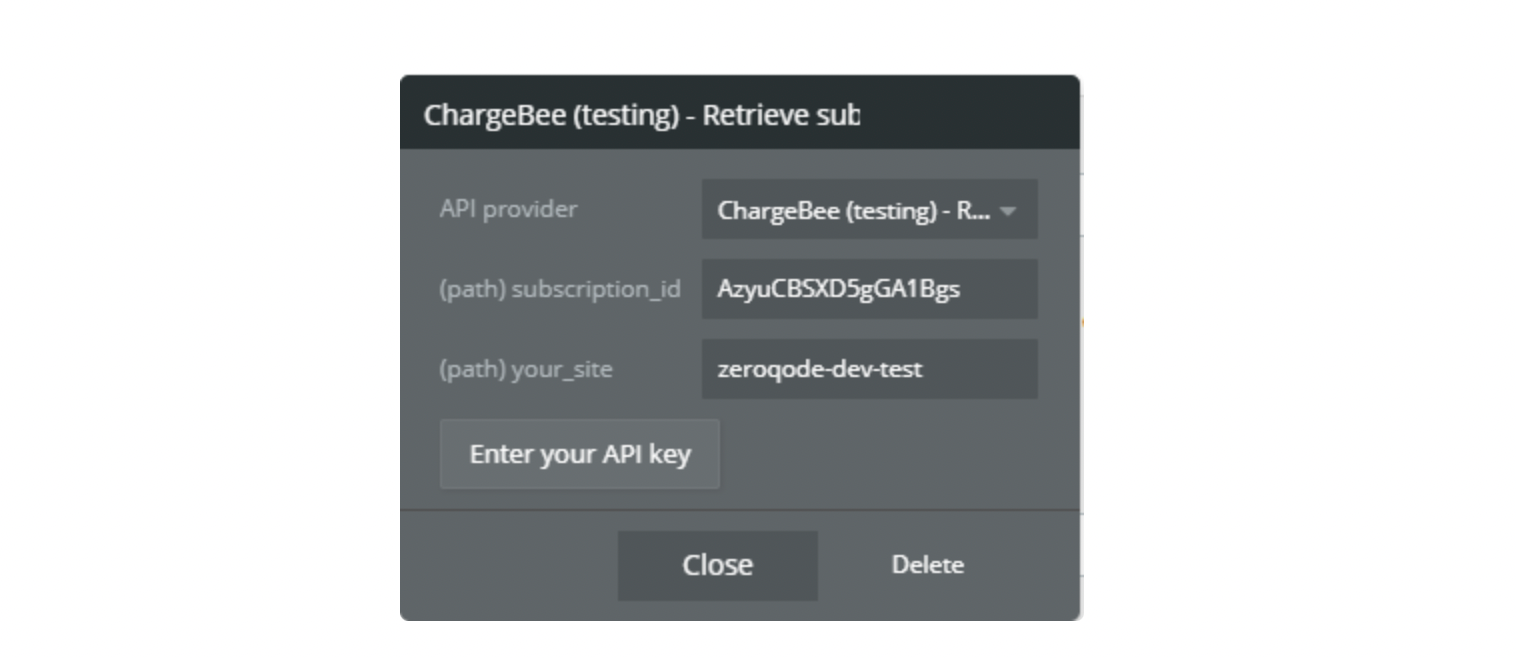Click dark header area right of title text
Viewport: 1516px width, 658px height.
(x=970, y=113)
